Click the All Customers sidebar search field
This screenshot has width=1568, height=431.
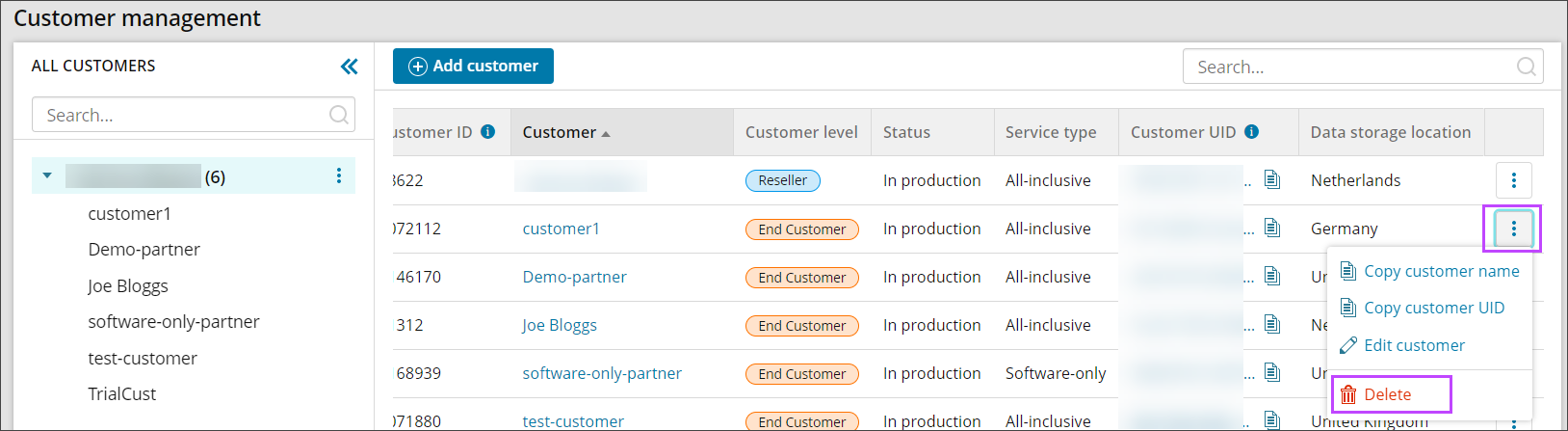(x=183, y=115)
